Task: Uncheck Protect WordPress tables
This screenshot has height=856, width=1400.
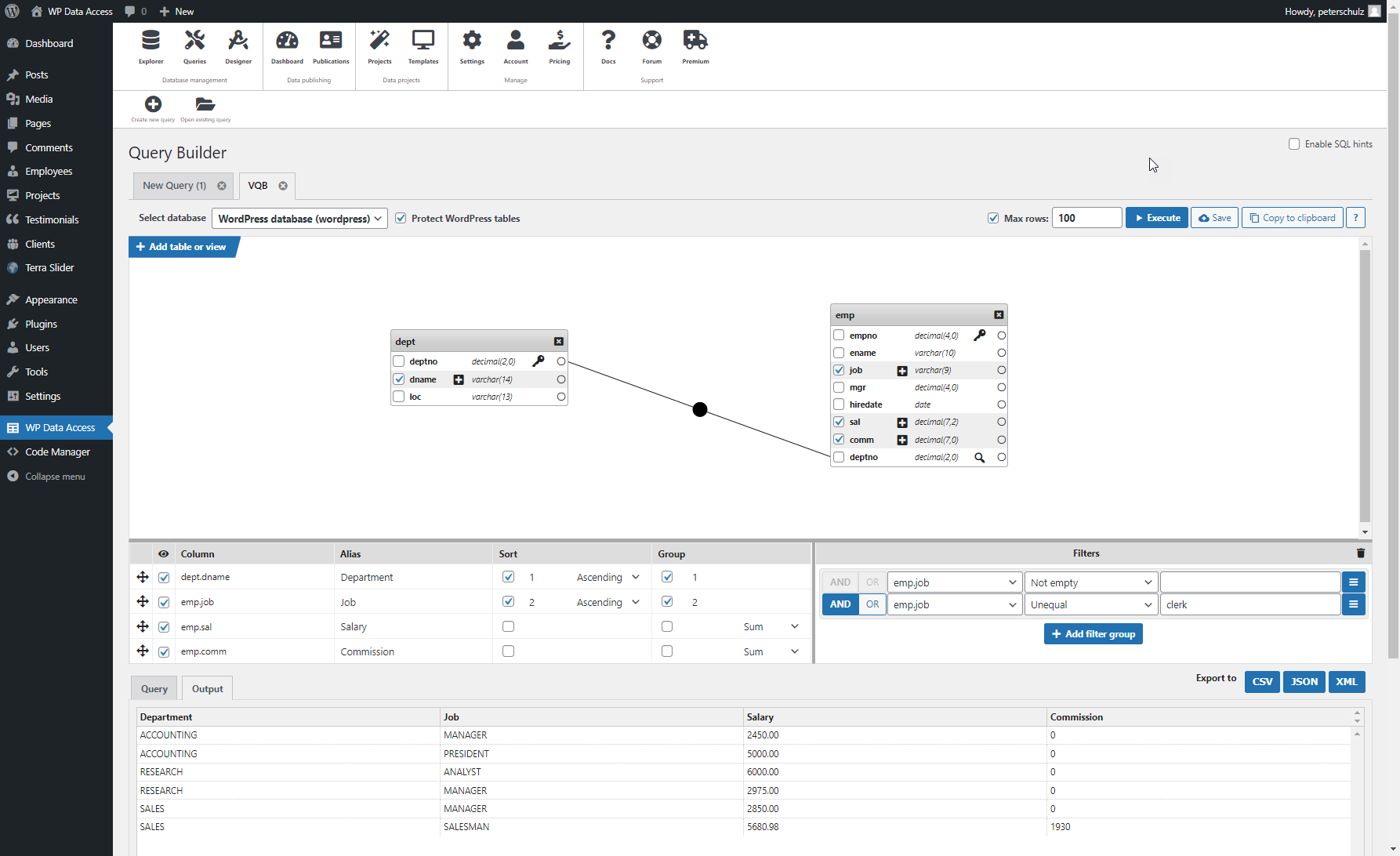Action: coord(401,218)
